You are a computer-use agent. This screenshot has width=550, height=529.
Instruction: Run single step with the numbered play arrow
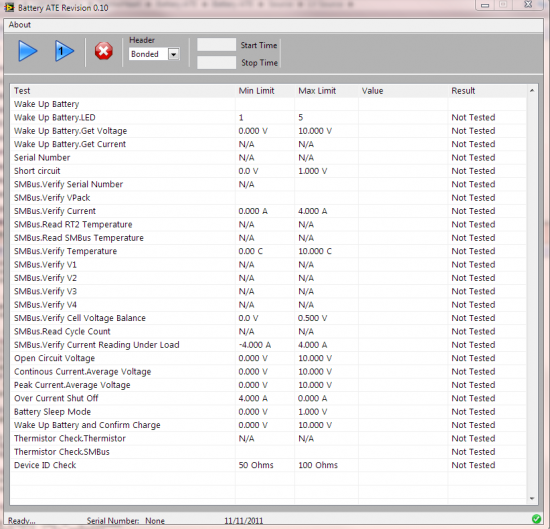64,51
